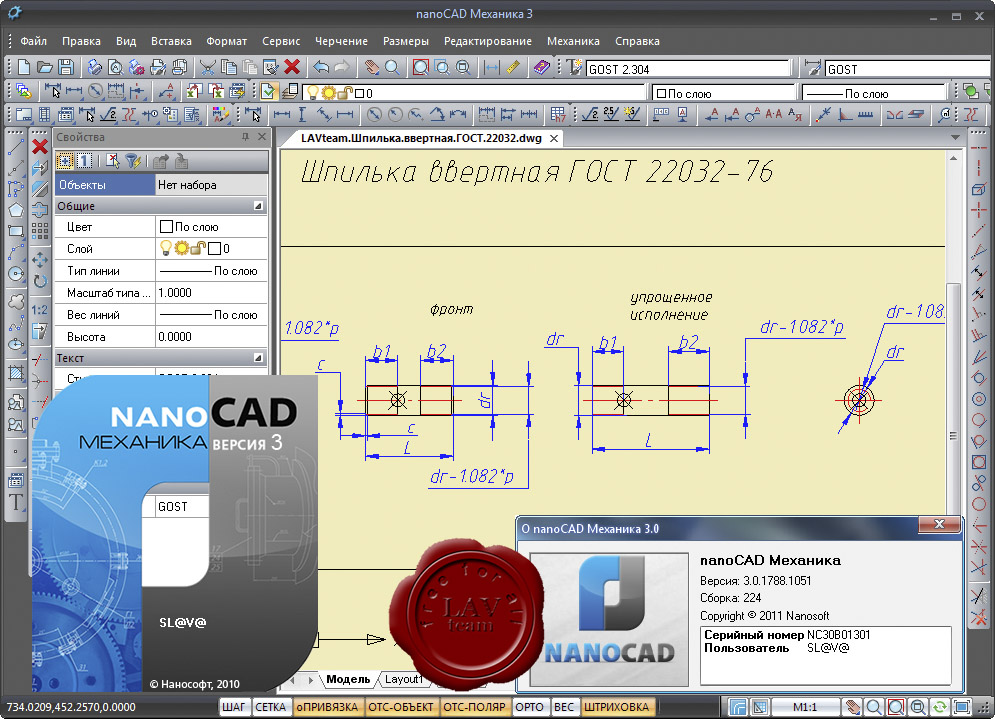This screenshot has height=719, width=995.
Task: Click the 1:2 Scale tool
Action: [x=40, y=310]
